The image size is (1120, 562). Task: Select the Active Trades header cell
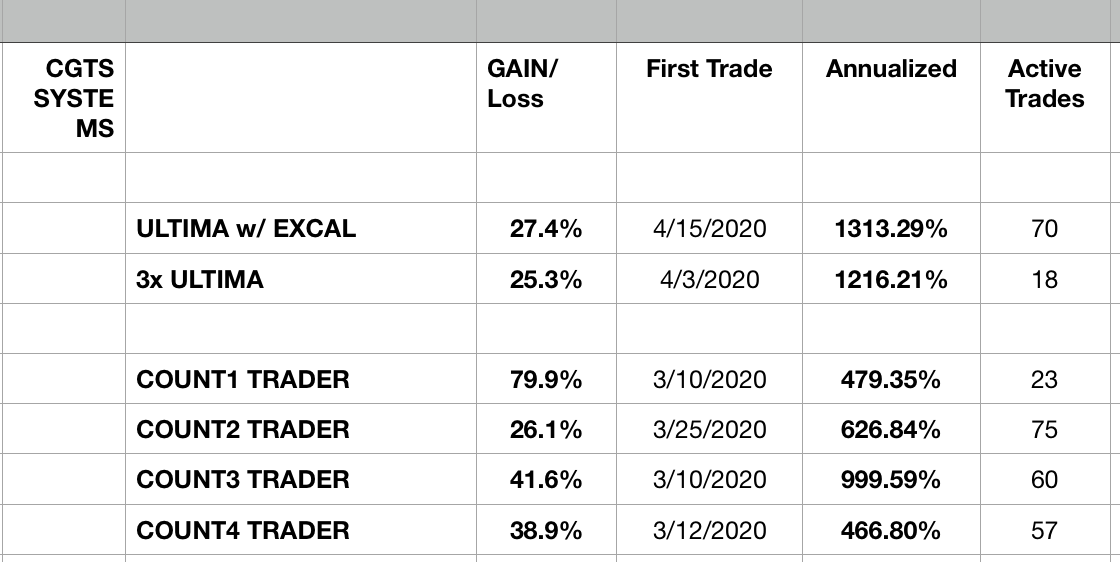coord(1044,84)
